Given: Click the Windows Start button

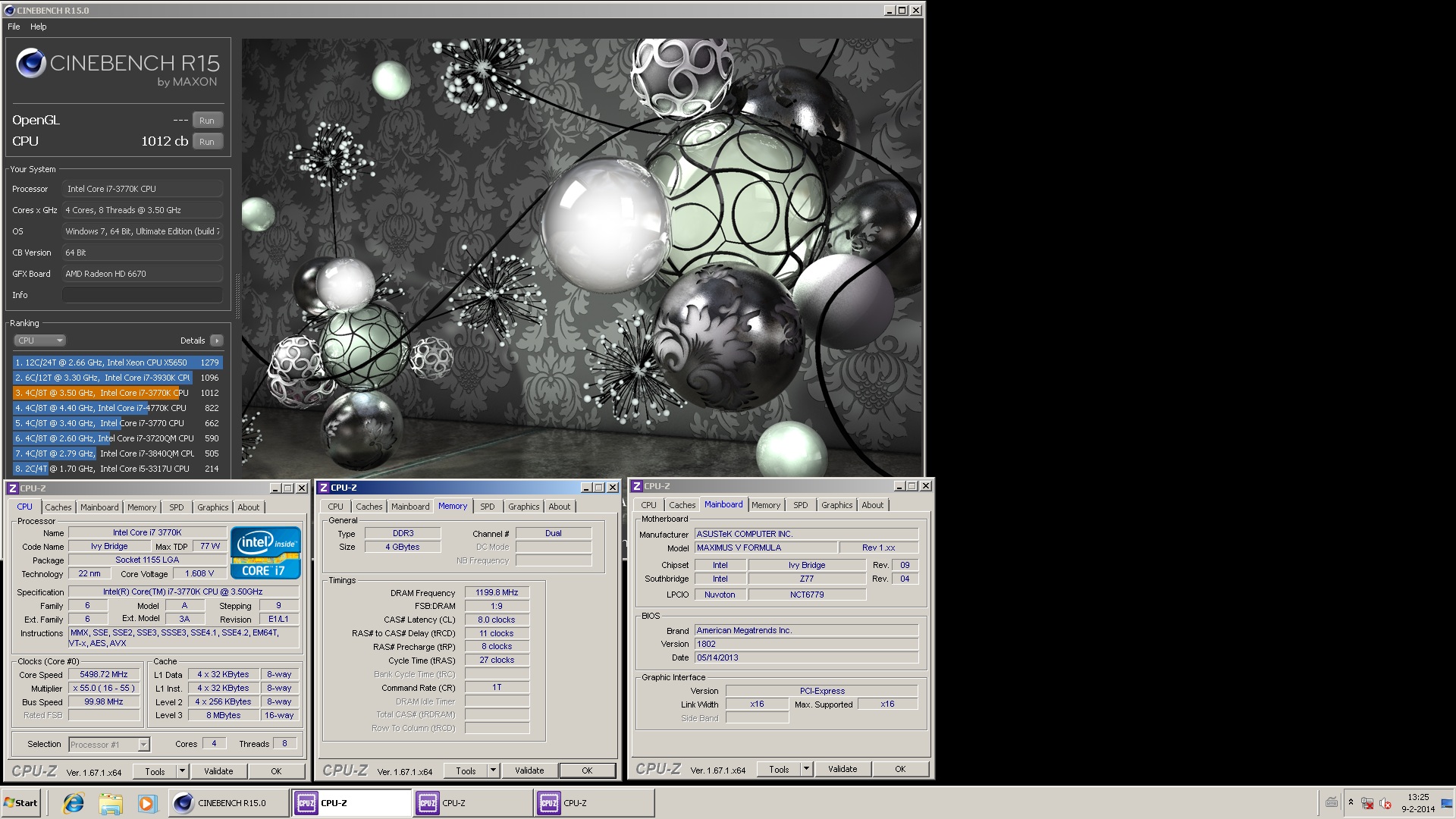Looking at the screenshot, I should 20,803.
